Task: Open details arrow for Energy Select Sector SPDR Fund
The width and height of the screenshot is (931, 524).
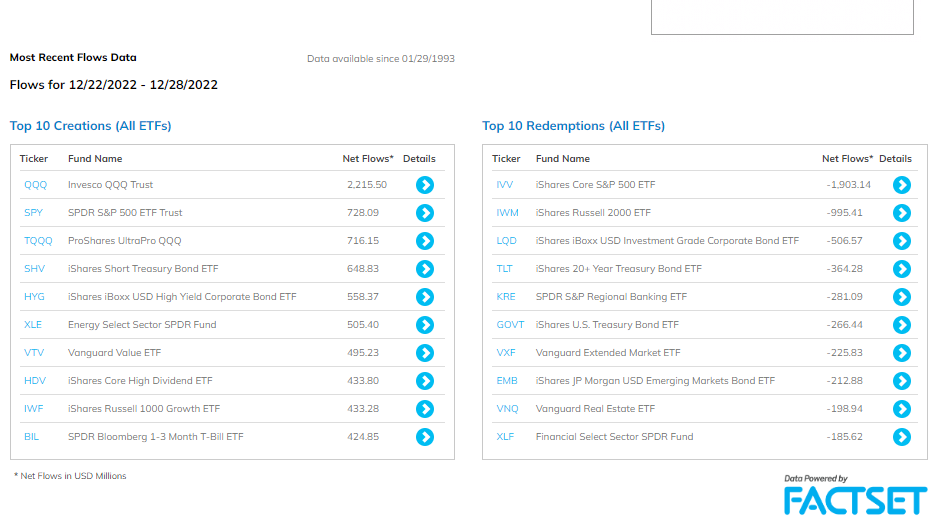Action: 425,325
